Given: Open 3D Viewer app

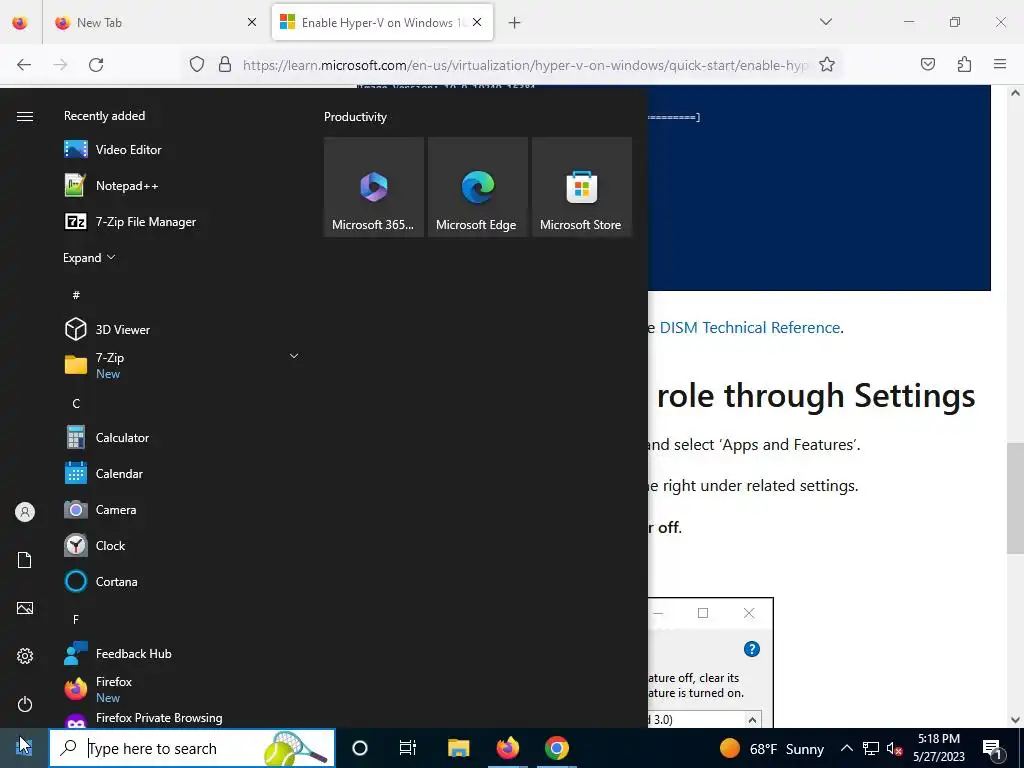Looking at the screenshot, I should point(180,330).
